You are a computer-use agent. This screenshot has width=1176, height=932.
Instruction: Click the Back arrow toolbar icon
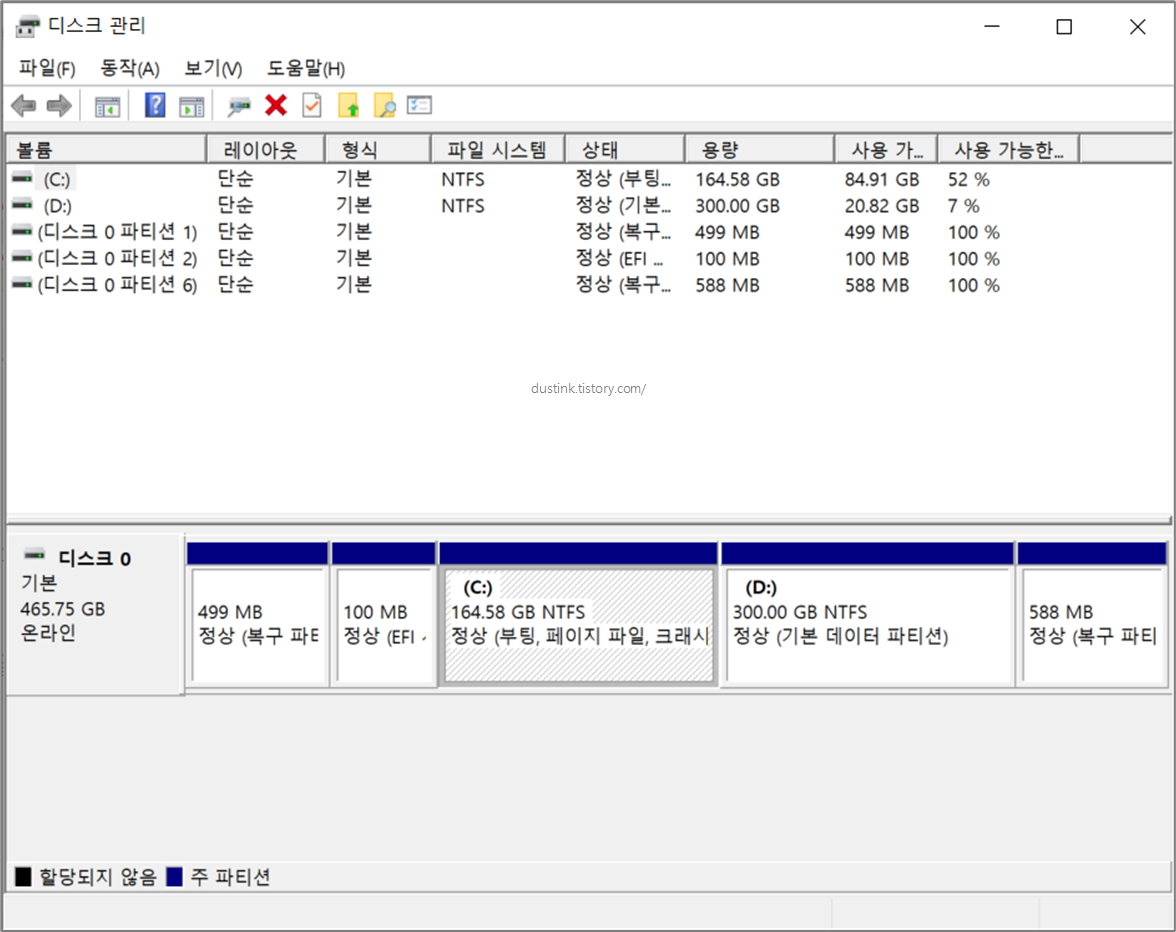(24, 106)
